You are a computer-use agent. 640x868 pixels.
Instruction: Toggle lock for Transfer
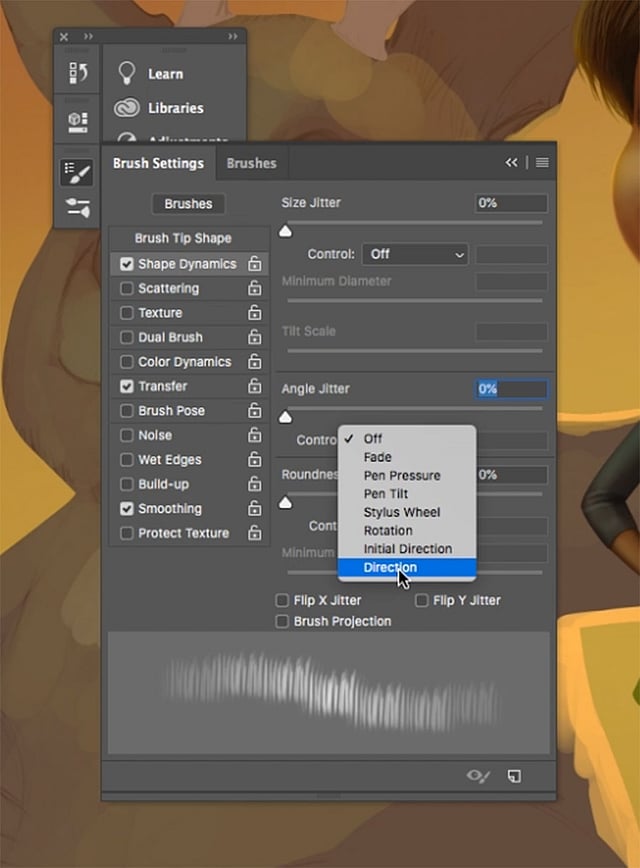pos(255,385)
